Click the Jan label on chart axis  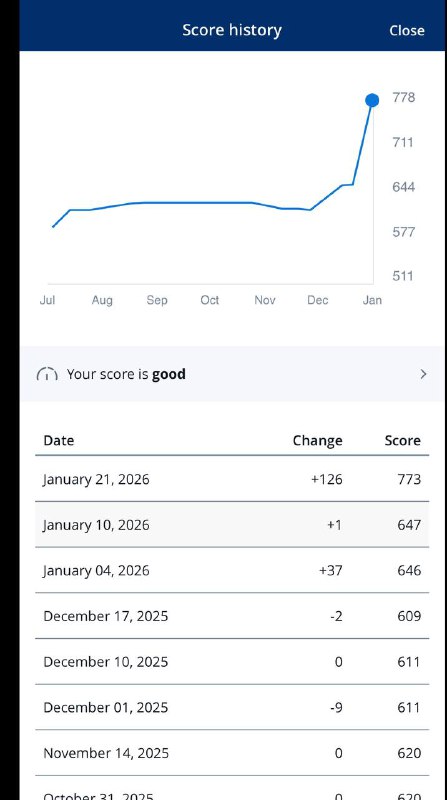[372, 300]
